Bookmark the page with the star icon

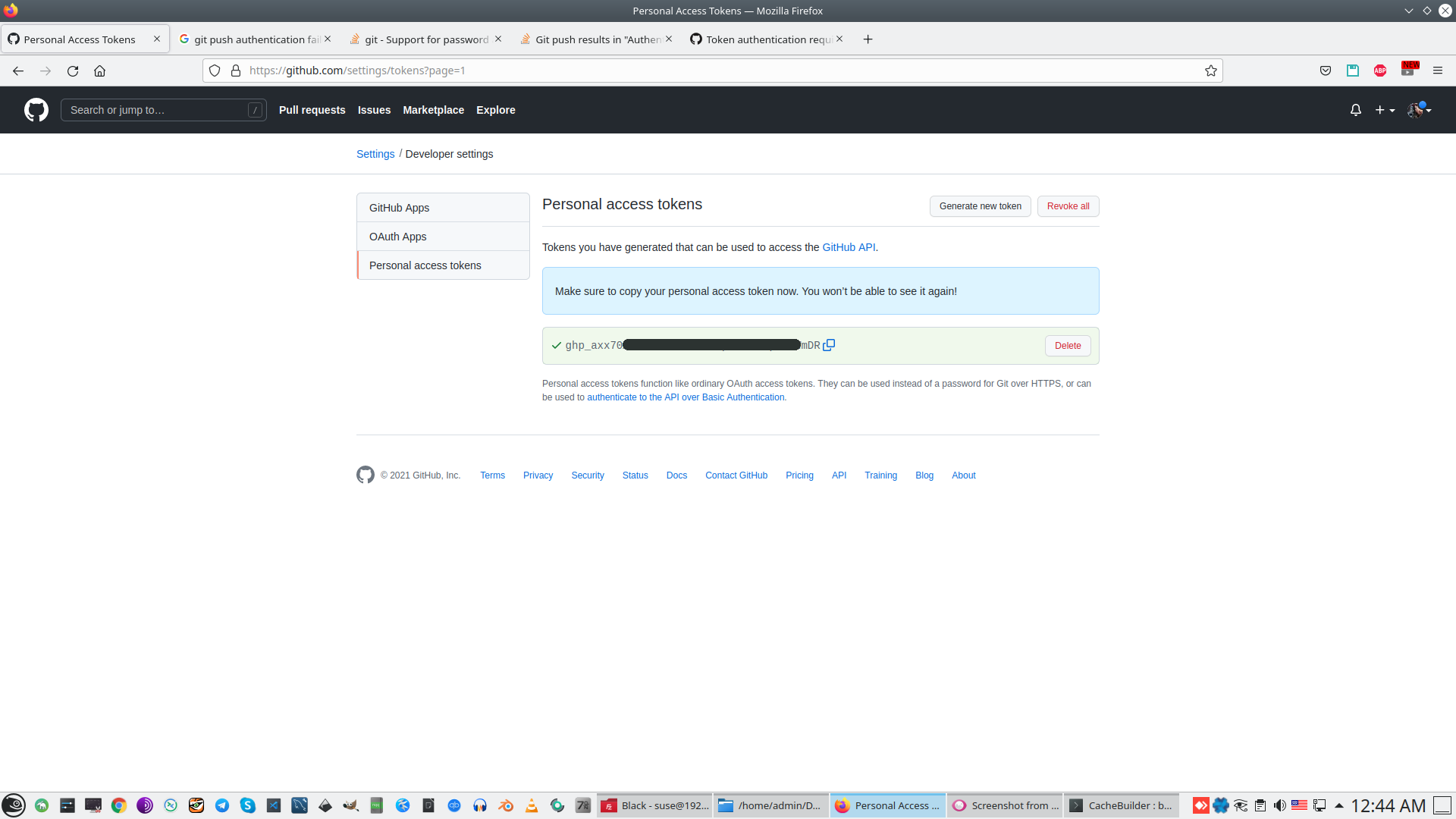1211,71
